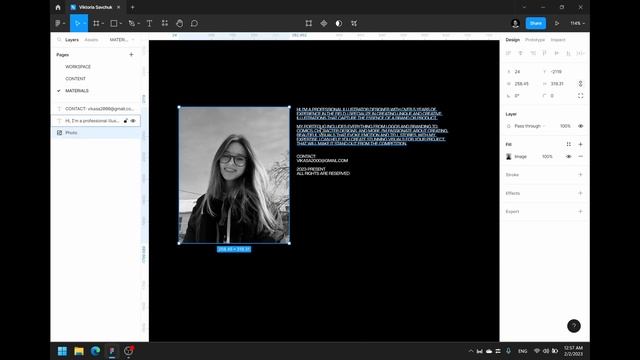Click the align top icon

(544, 53)
